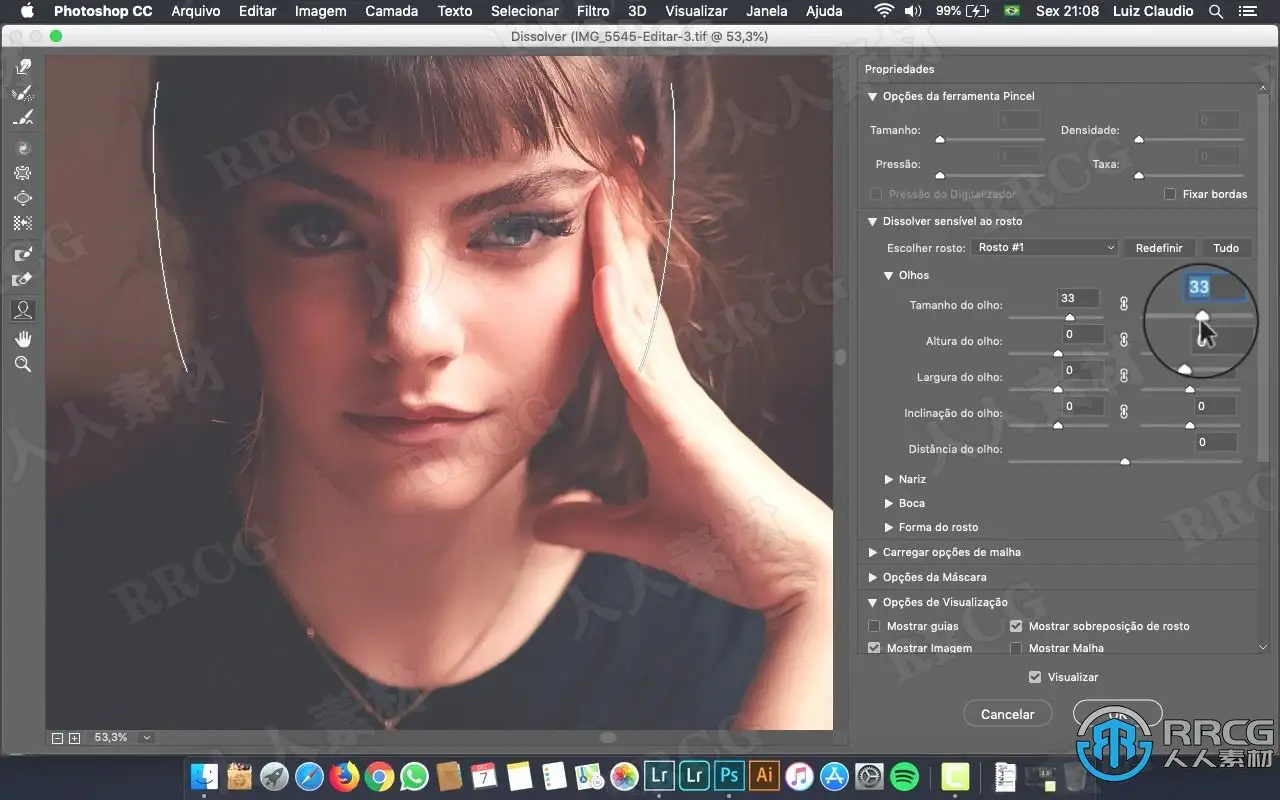Activate the Hand tool
Screen dimensions: 1280x800
23,339
